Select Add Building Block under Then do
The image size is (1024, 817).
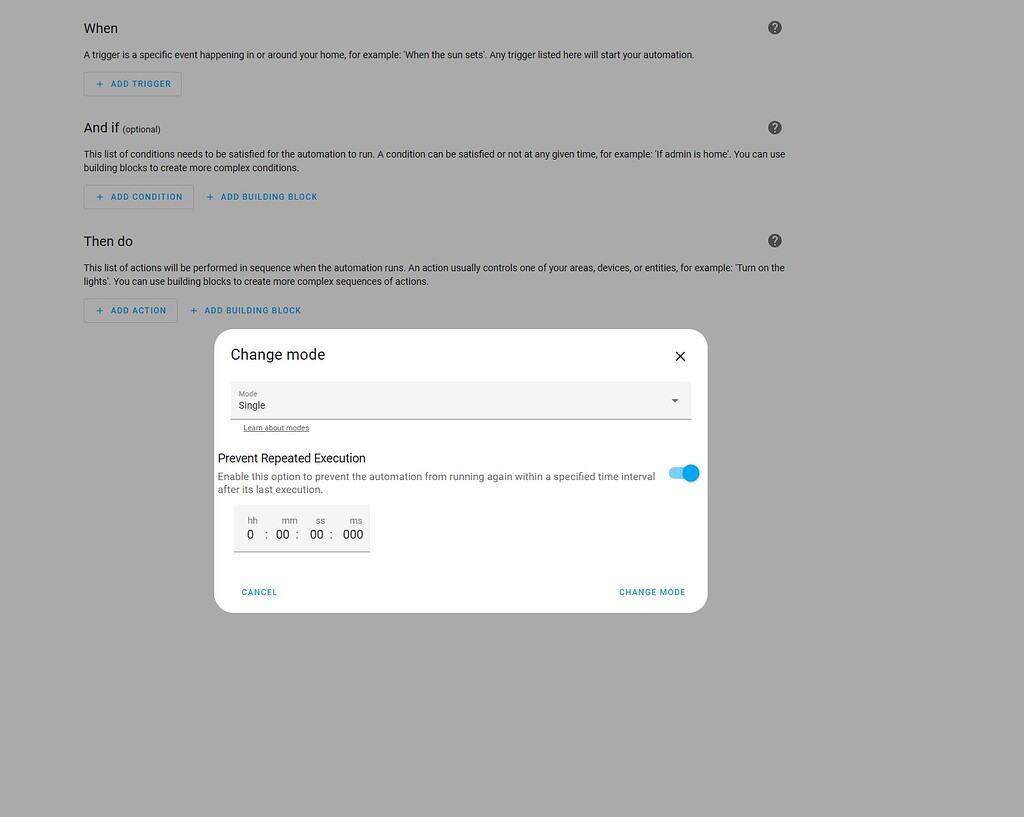pyautogui.click(x=246, y=310)
